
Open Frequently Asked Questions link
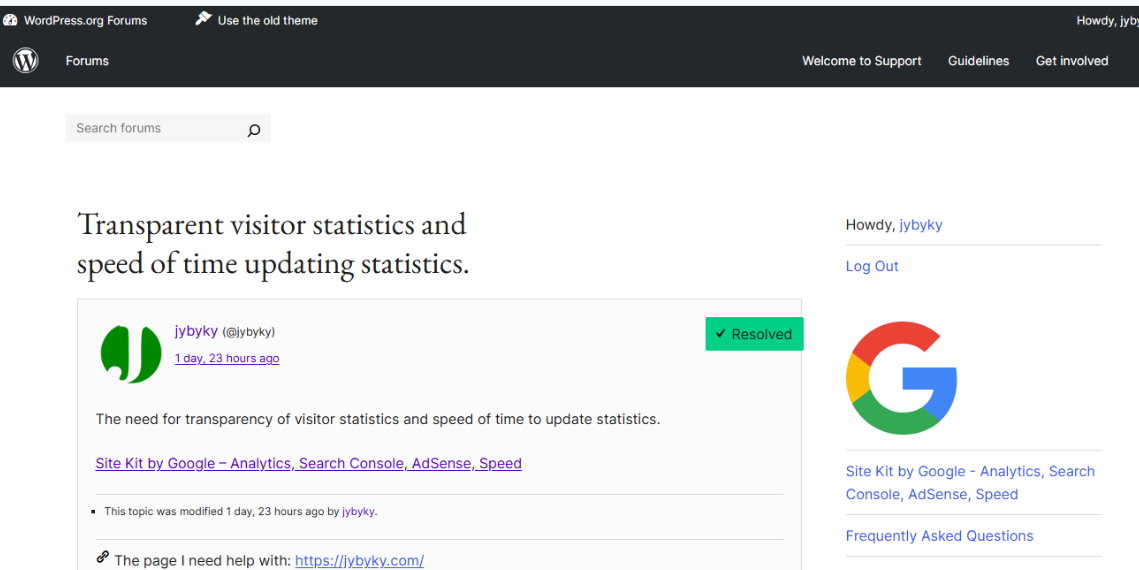tap(939, 536)
